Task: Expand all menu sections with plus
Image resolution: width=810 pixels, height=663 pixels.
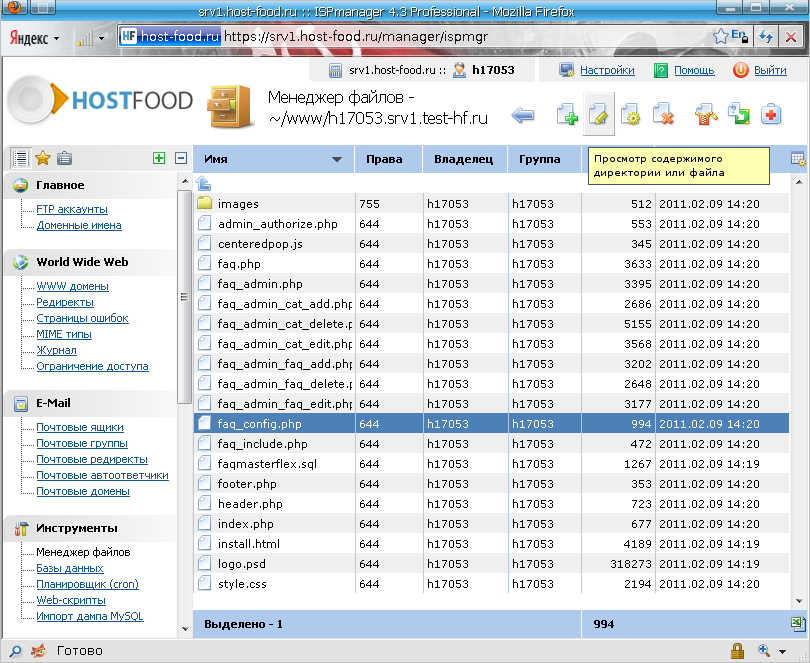Action: click(x=159, y=158)
